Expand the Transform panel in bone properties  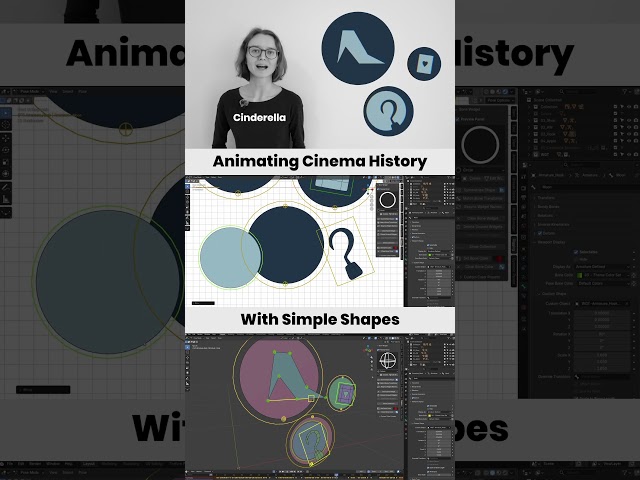(x=547, y=198)
